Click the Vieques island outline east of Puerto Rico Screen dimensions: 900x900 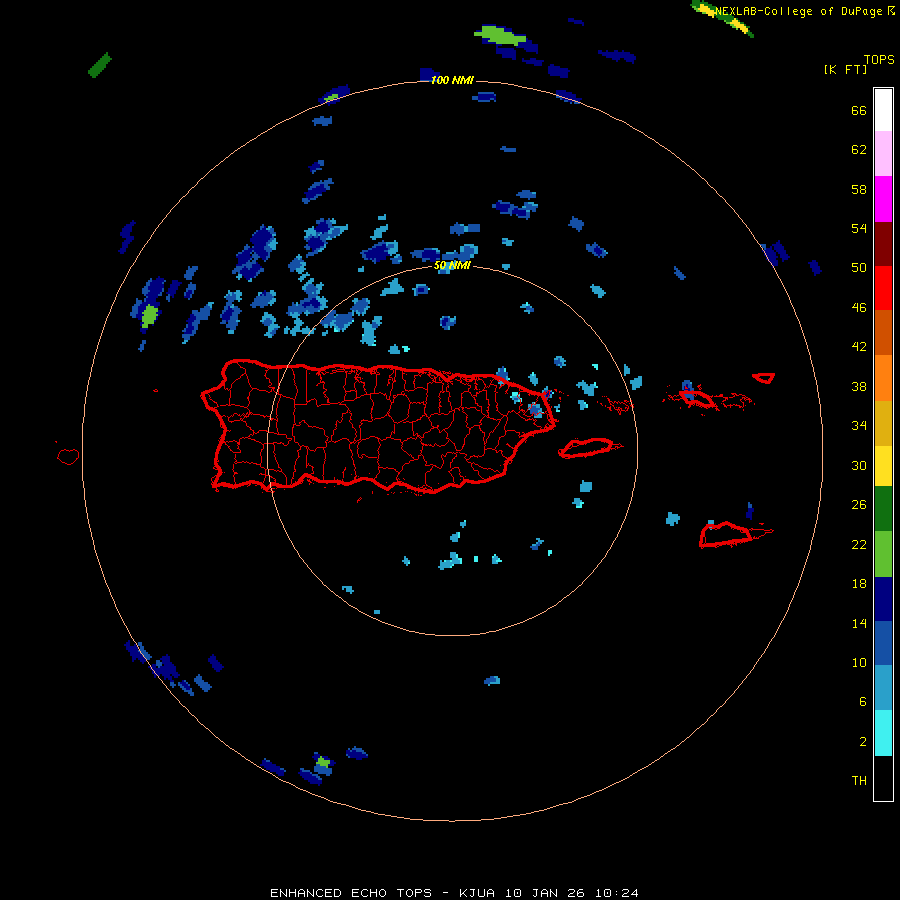tap(590, 448)
